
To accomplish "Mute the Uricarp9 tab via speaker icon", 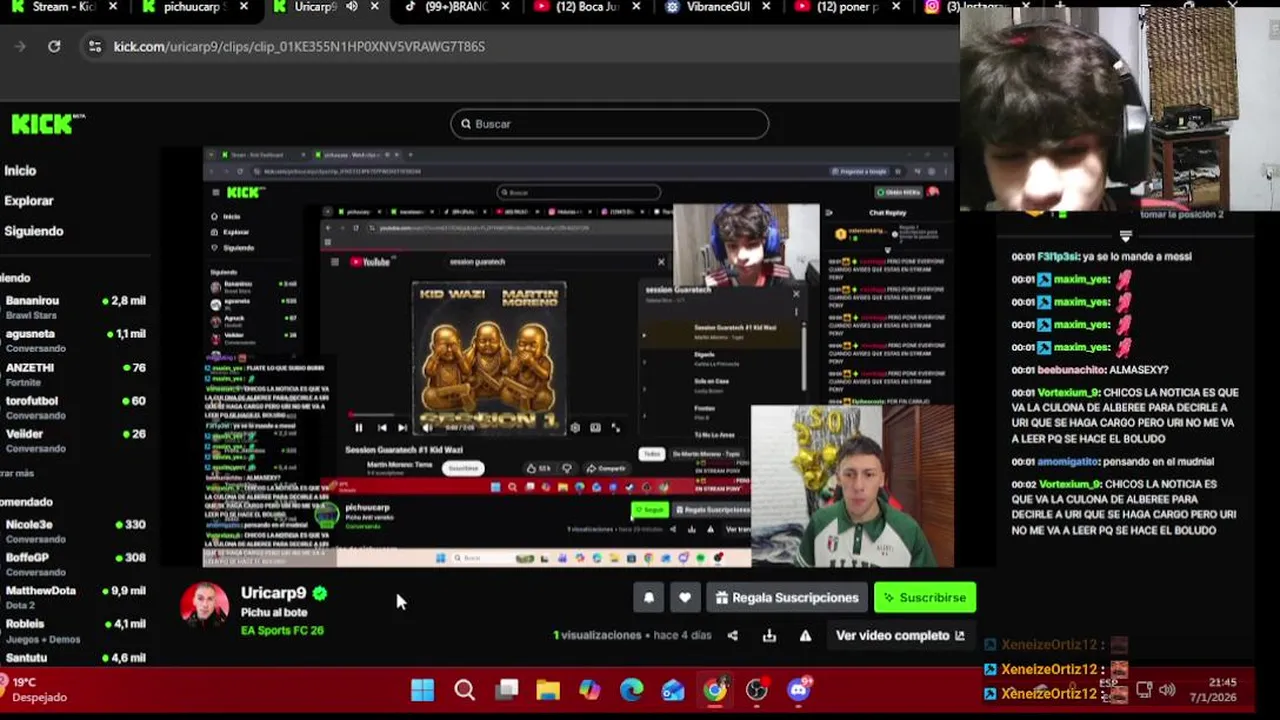I will tap(352, 7).
